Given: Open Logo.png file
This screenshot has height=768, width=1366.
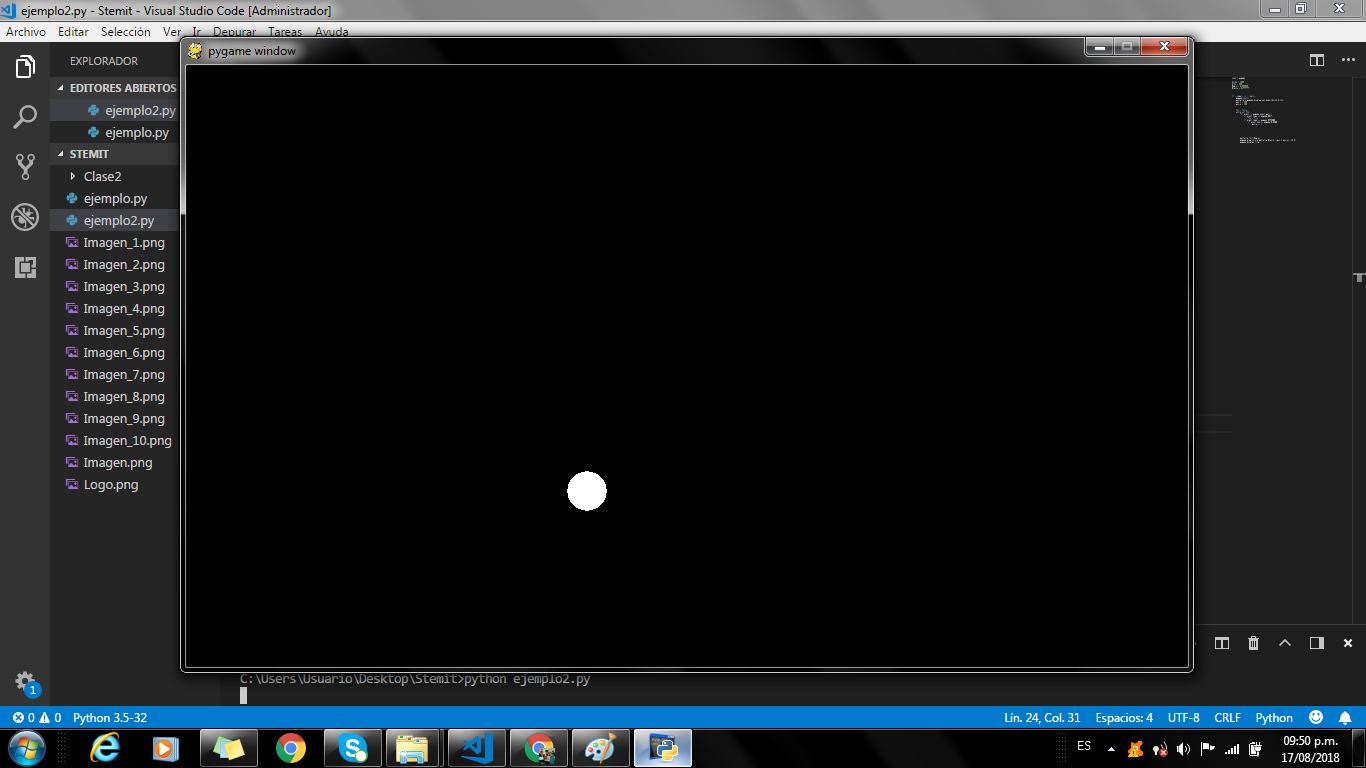Looking at the screenshot, I should click(x=115, y=484).
